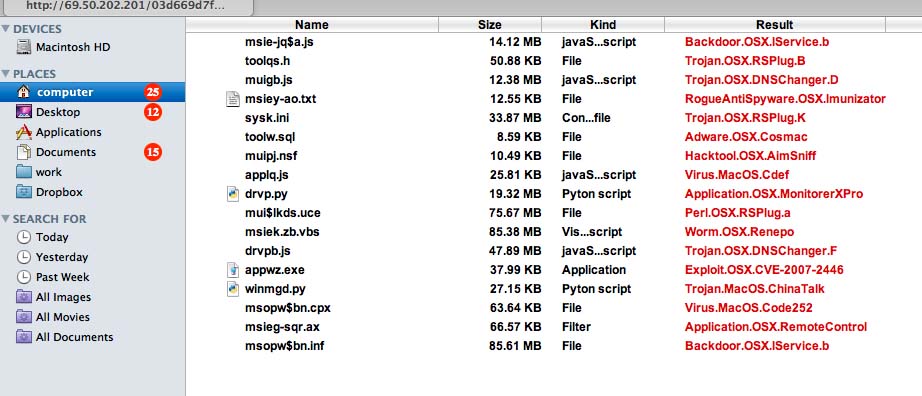Click the red 12 badge on Desktop
This screenshot has width=922, height=396.
pyautogui.click(x=153, y=112)
